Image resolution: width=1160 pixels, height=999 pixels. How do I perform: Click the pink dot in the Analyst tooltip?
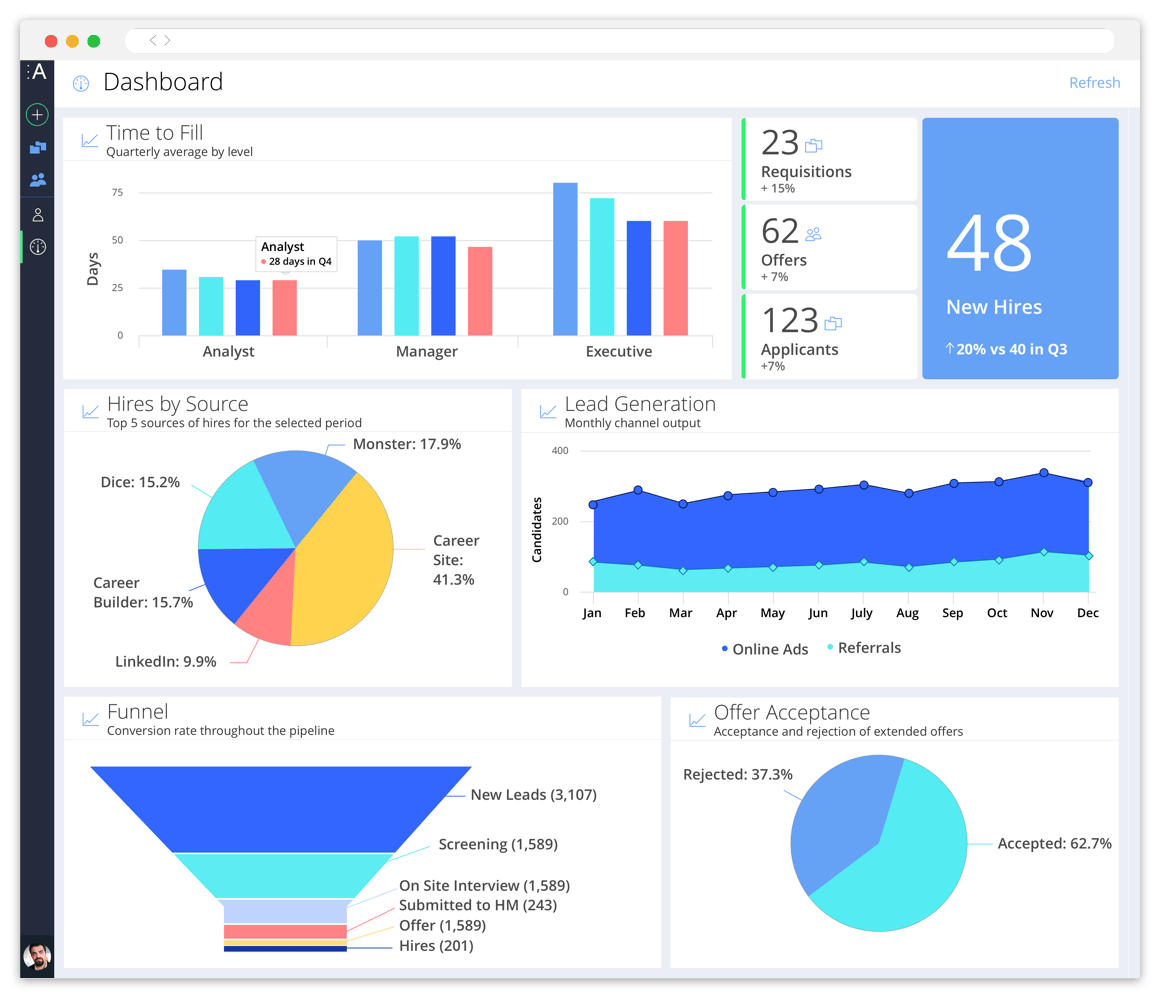click(262, 260)
